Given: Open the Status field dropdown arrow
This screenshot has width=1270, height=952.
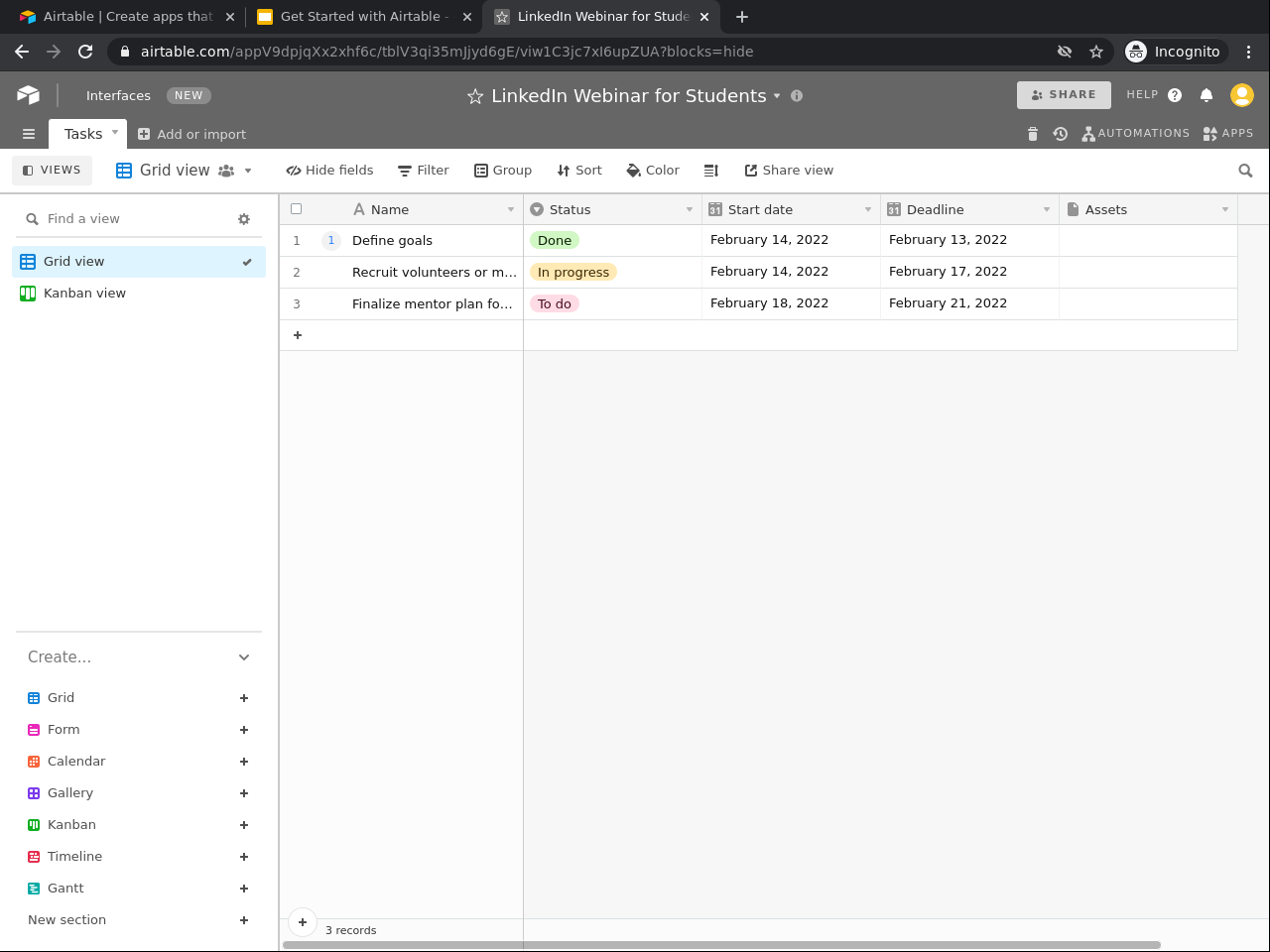Looking at the screenshot, I should tap(690, 210).
